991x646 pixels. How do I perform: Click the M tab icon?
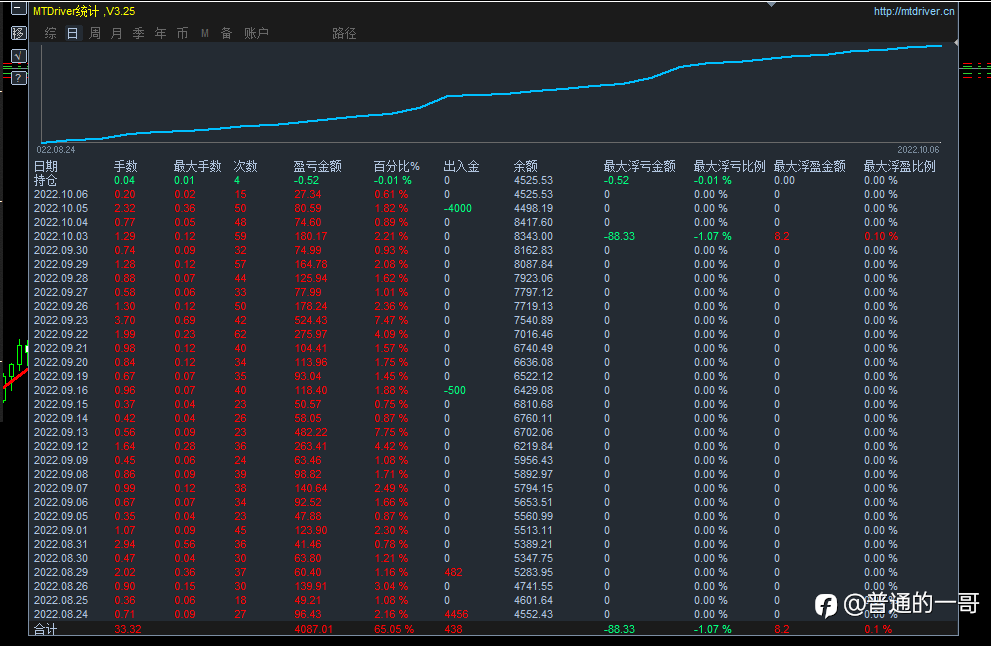pyautogui.click(x=205, y=33)
